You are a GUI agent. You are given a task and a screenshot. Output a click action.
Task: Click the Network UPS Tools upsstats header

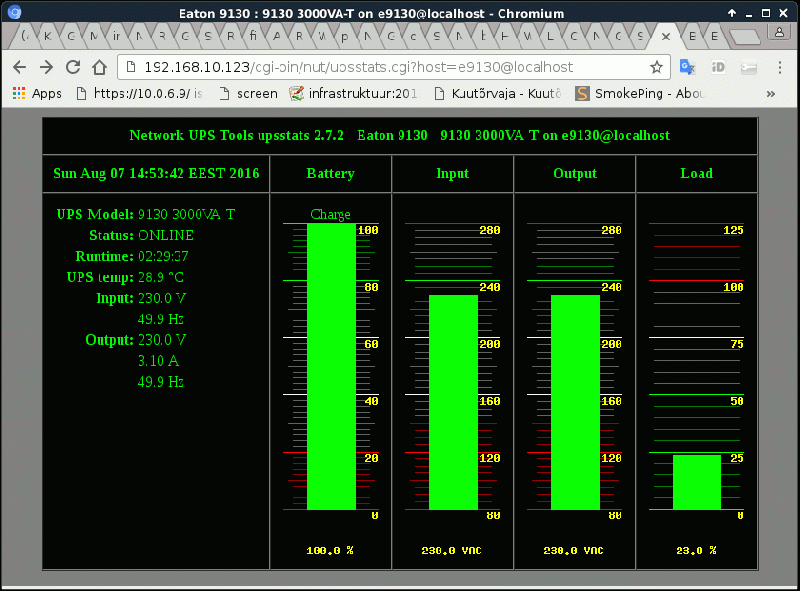(x=399, y=135)
